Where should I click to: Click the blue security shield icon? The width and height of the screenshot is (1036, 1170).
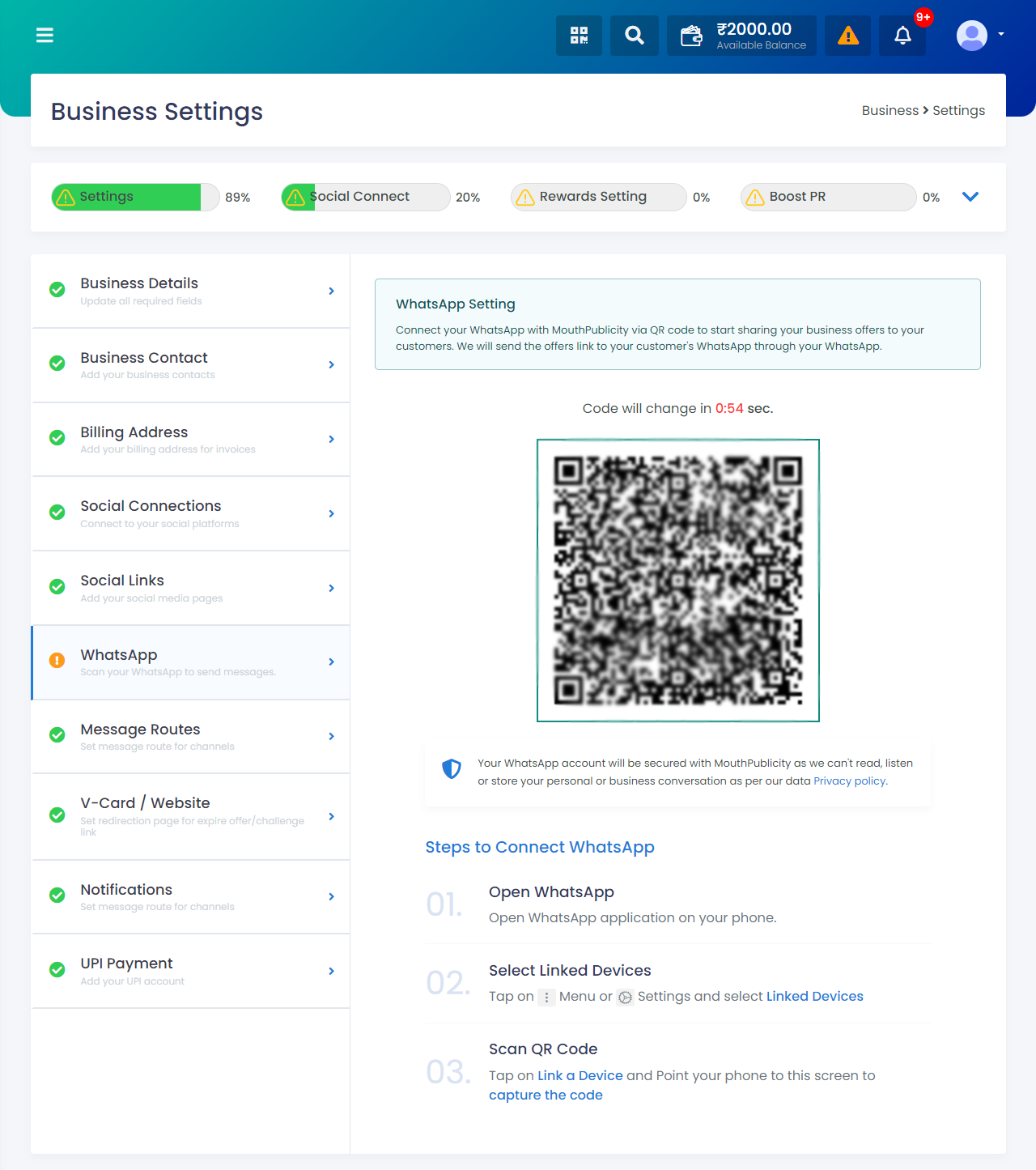coord(452,769)
